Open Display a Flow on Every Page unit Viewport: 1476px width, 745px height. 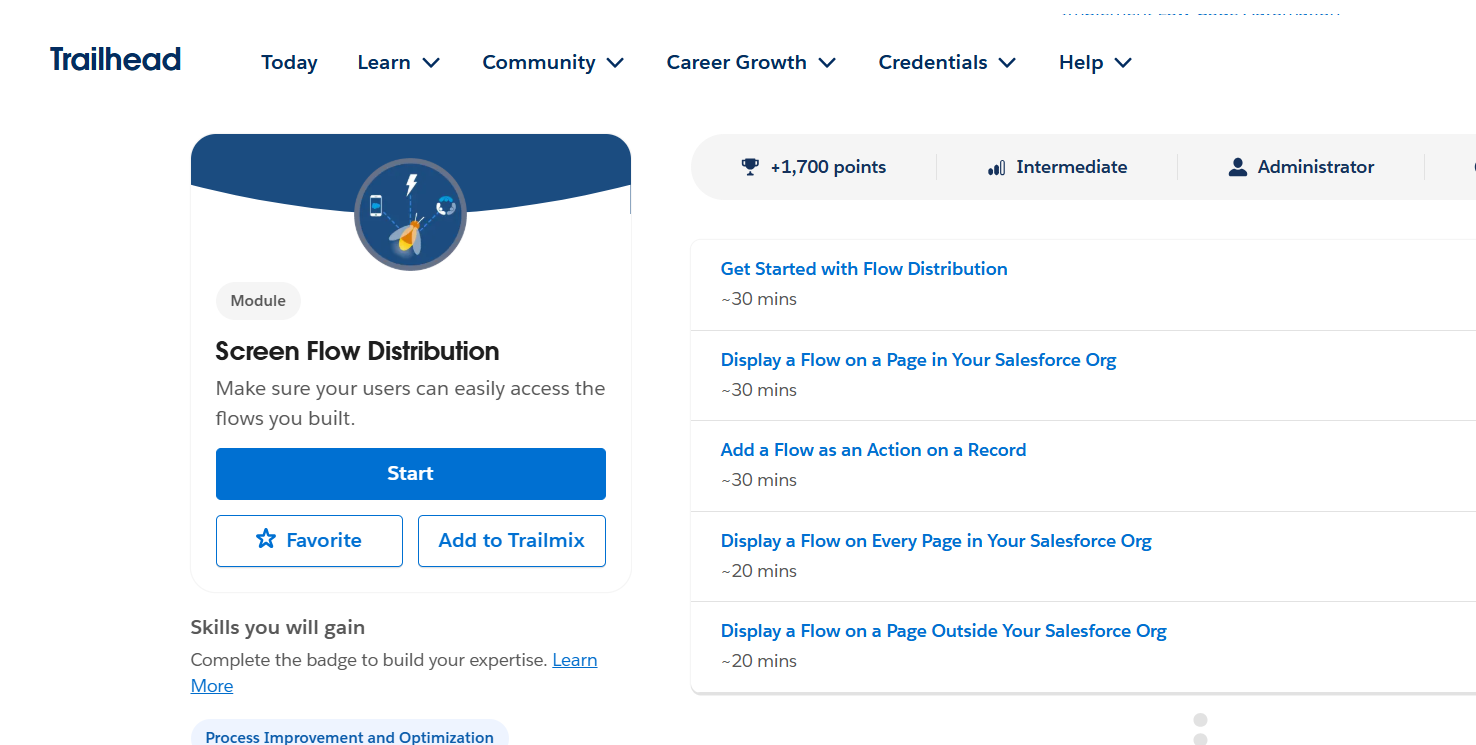click(936, 541)
